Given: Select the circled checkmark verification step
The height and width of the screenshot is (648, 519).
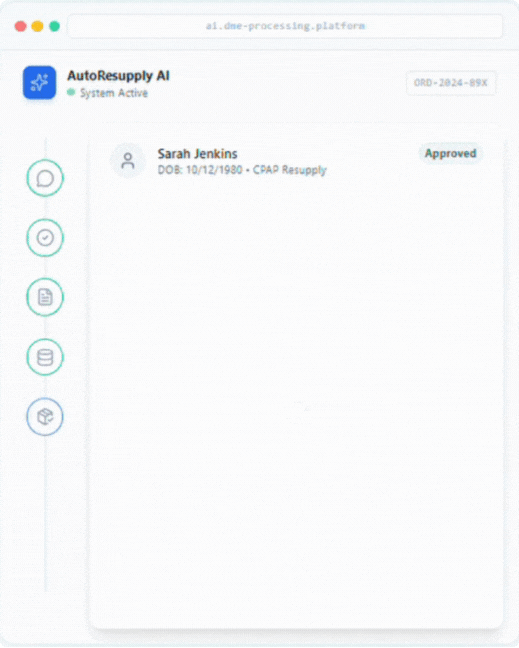Looking at the screenshot, I should tap(45, 238).
